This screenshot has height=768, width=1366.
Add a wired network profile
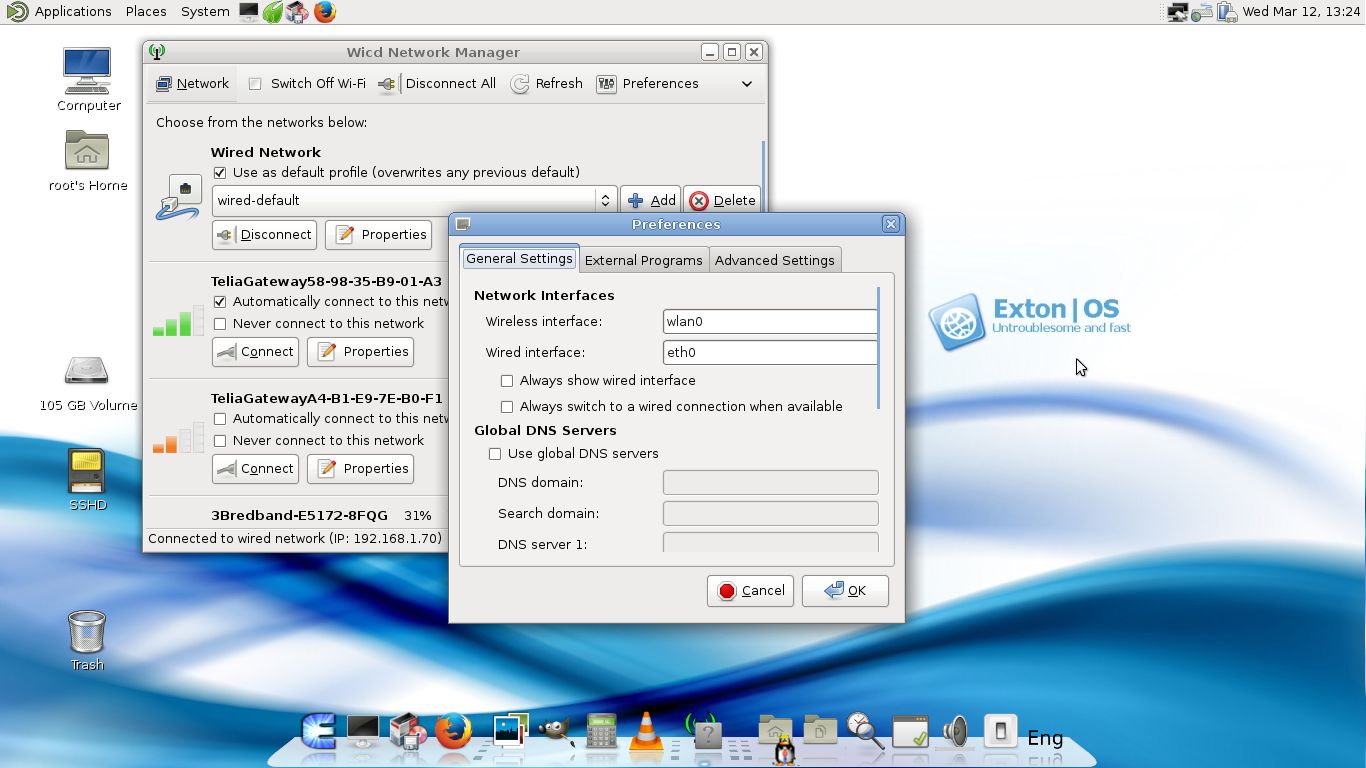pos(651,200)
